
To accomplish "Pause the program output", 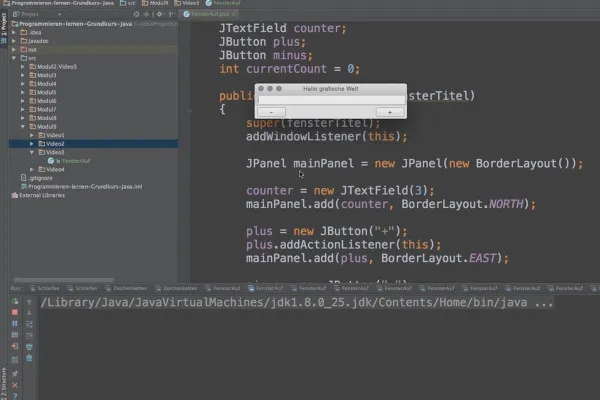I will (15, 324).
